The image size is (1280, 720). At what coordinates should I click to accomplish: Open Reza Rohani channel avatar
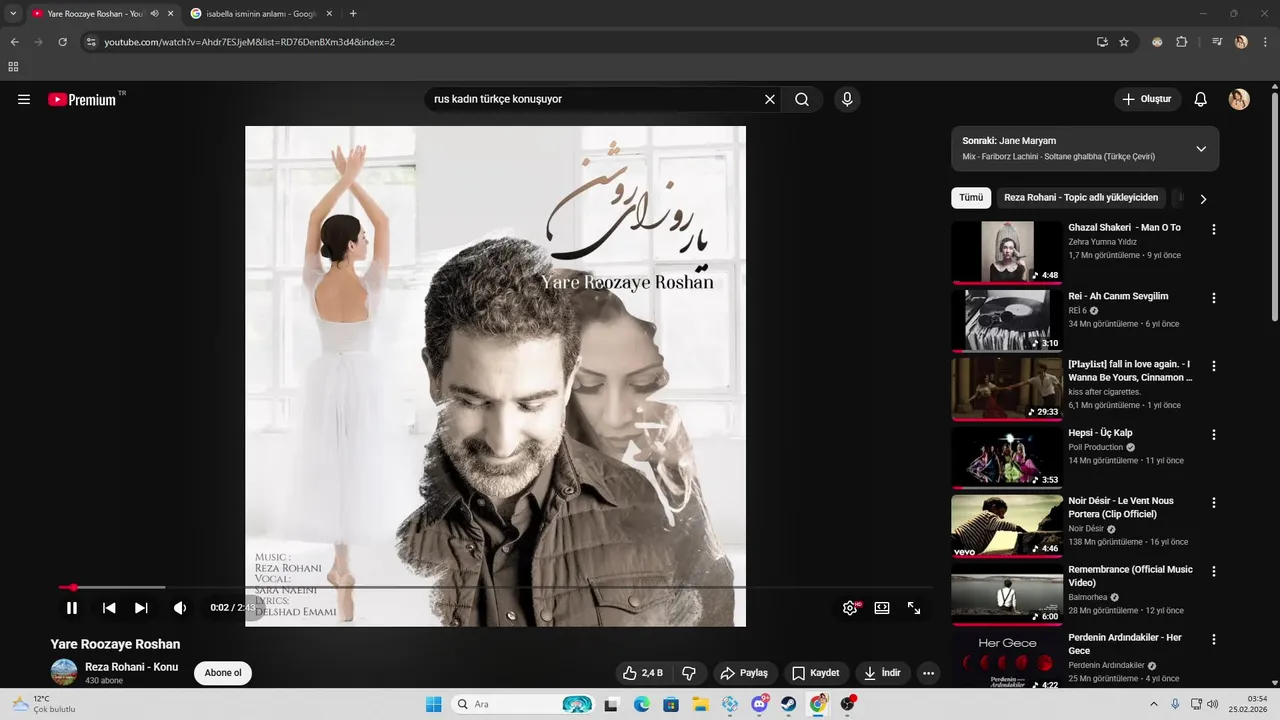(x=64, y=672)
